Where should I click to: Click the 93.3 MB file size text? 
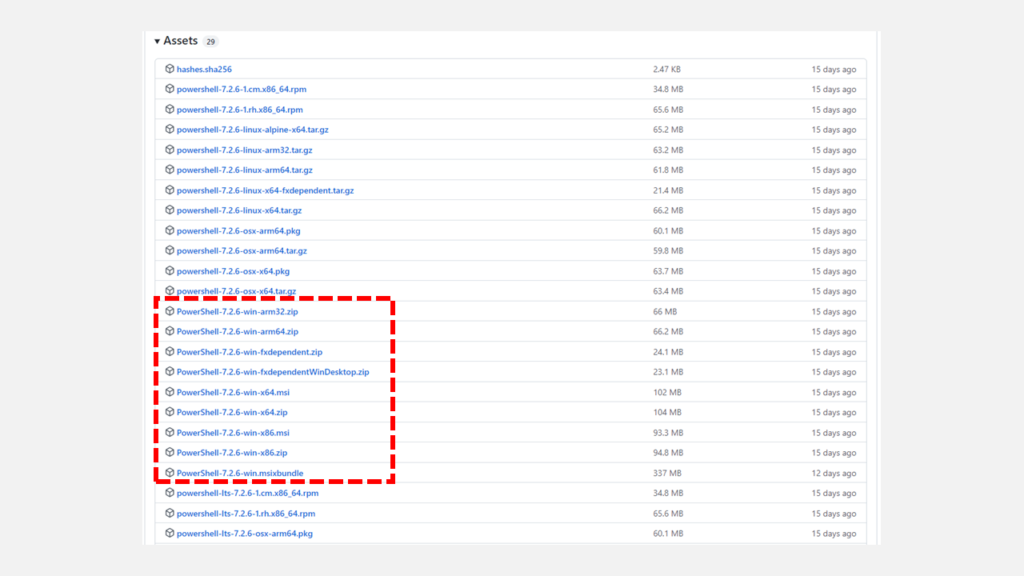pyautogui.click(x=668, y=433)
